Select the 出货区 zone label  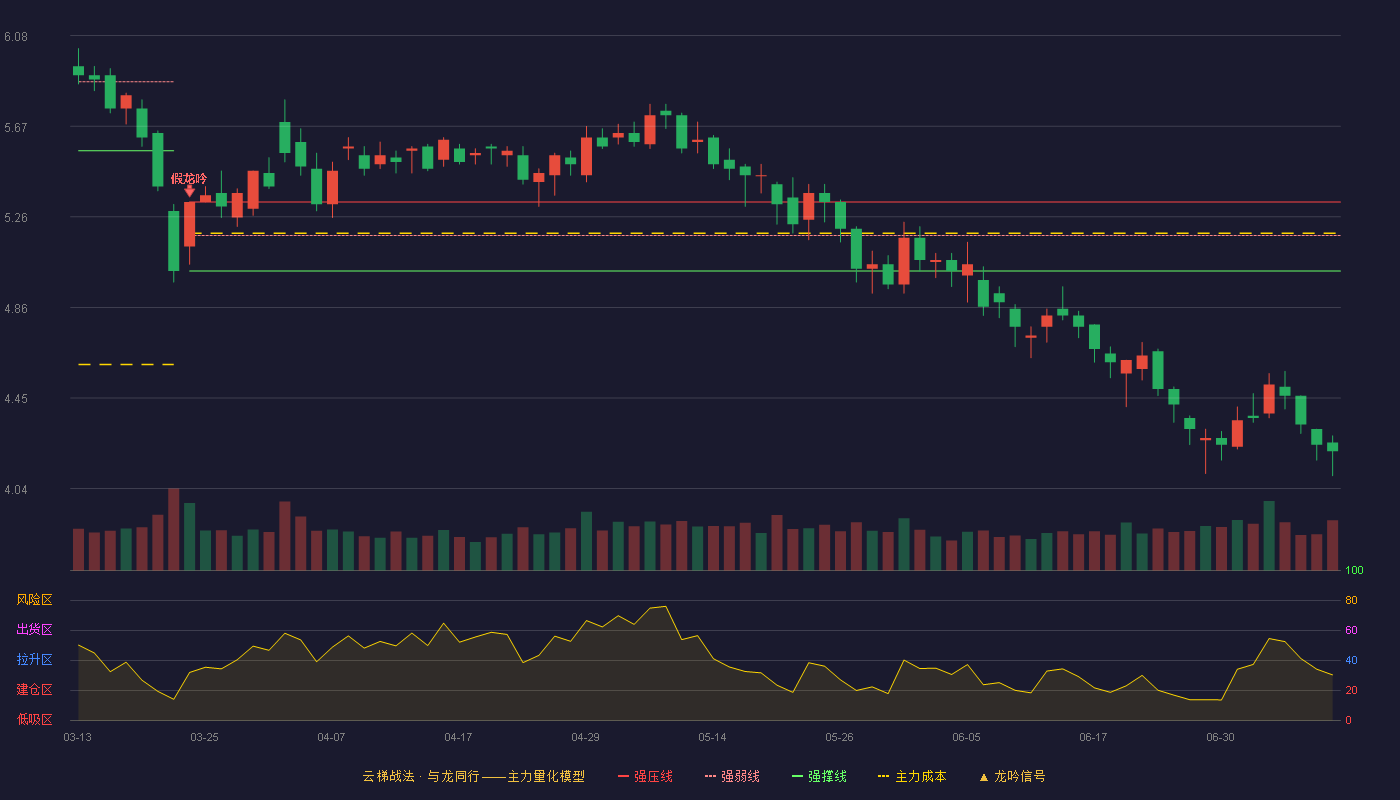tap(34, 630)
